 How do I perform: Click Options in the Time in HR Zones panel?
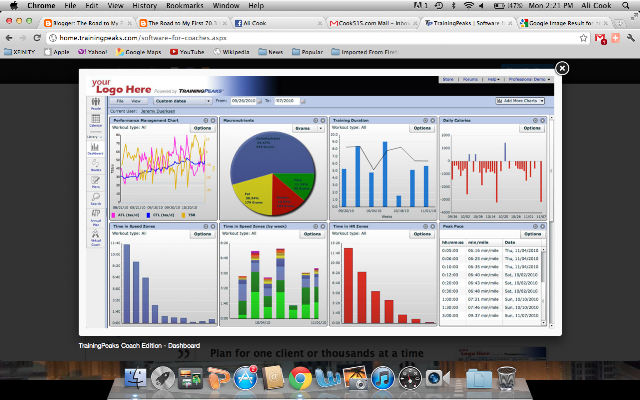pyautogui.click(x=422, y=234)
